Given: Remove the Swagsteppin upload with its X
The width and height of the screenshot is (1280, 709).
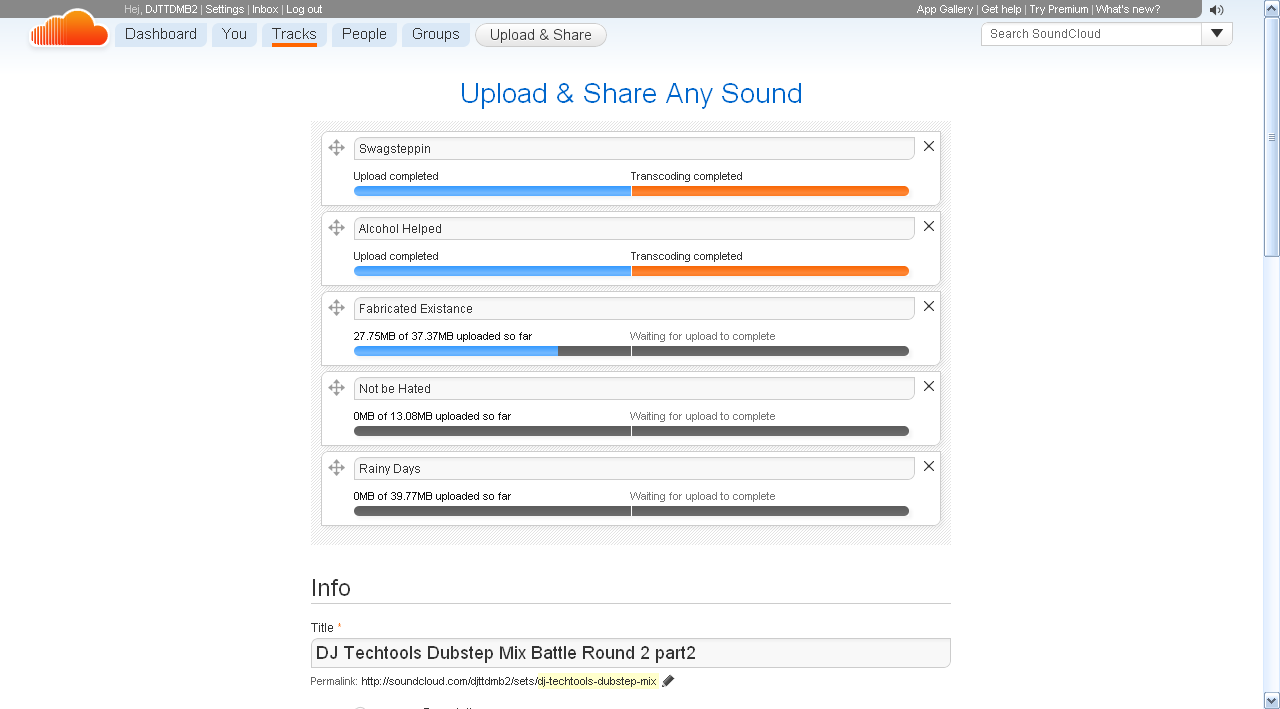Looking at the screenshot, I should [x=929, y=146].
